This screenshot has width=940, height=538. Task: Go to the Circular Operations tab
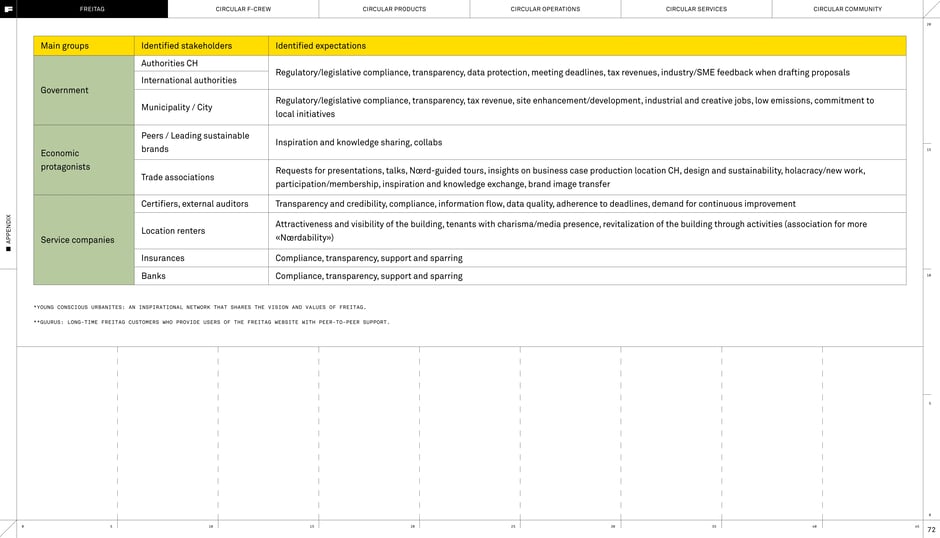546,9
